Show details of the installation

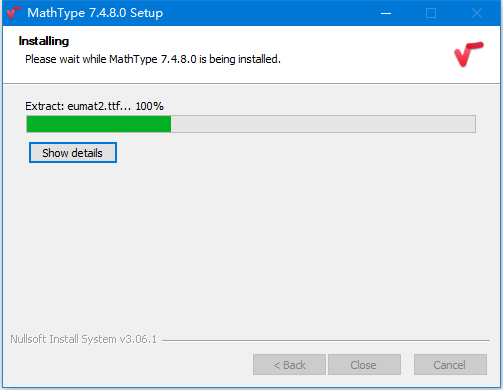point(73,153)
